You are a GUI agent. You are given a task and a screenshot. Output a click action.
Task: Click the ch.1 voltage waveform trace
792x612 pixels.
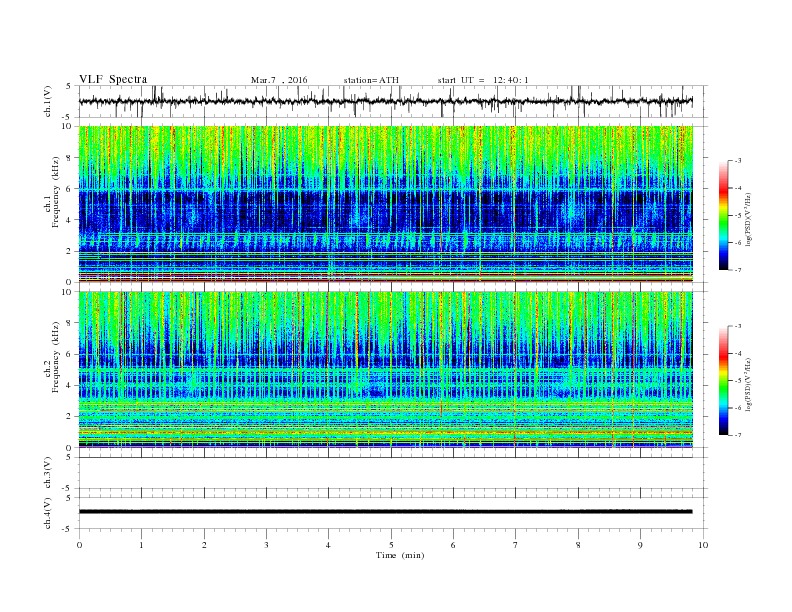pyautogui.click(x=385, y=101)
